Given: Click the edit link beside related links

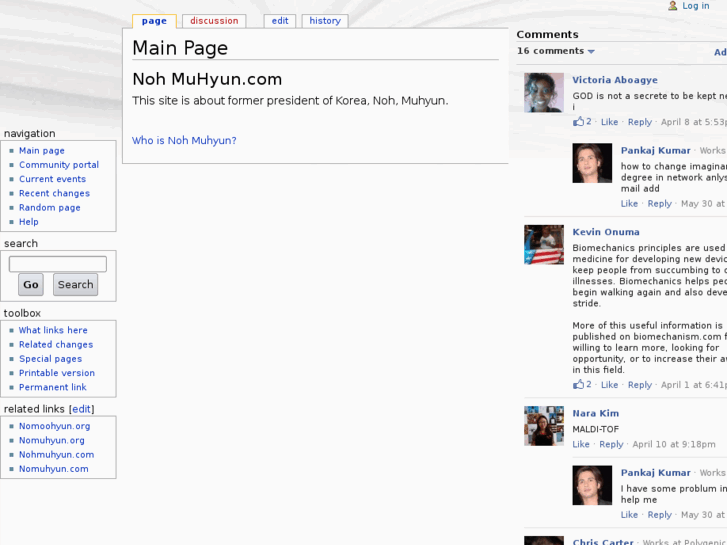Looking at the screenshot, I should click(x=82, y=409).
